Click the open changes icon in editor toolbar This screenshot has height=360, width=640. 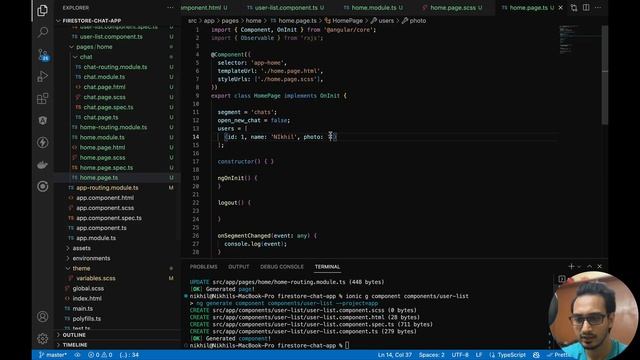click(574, 8)
